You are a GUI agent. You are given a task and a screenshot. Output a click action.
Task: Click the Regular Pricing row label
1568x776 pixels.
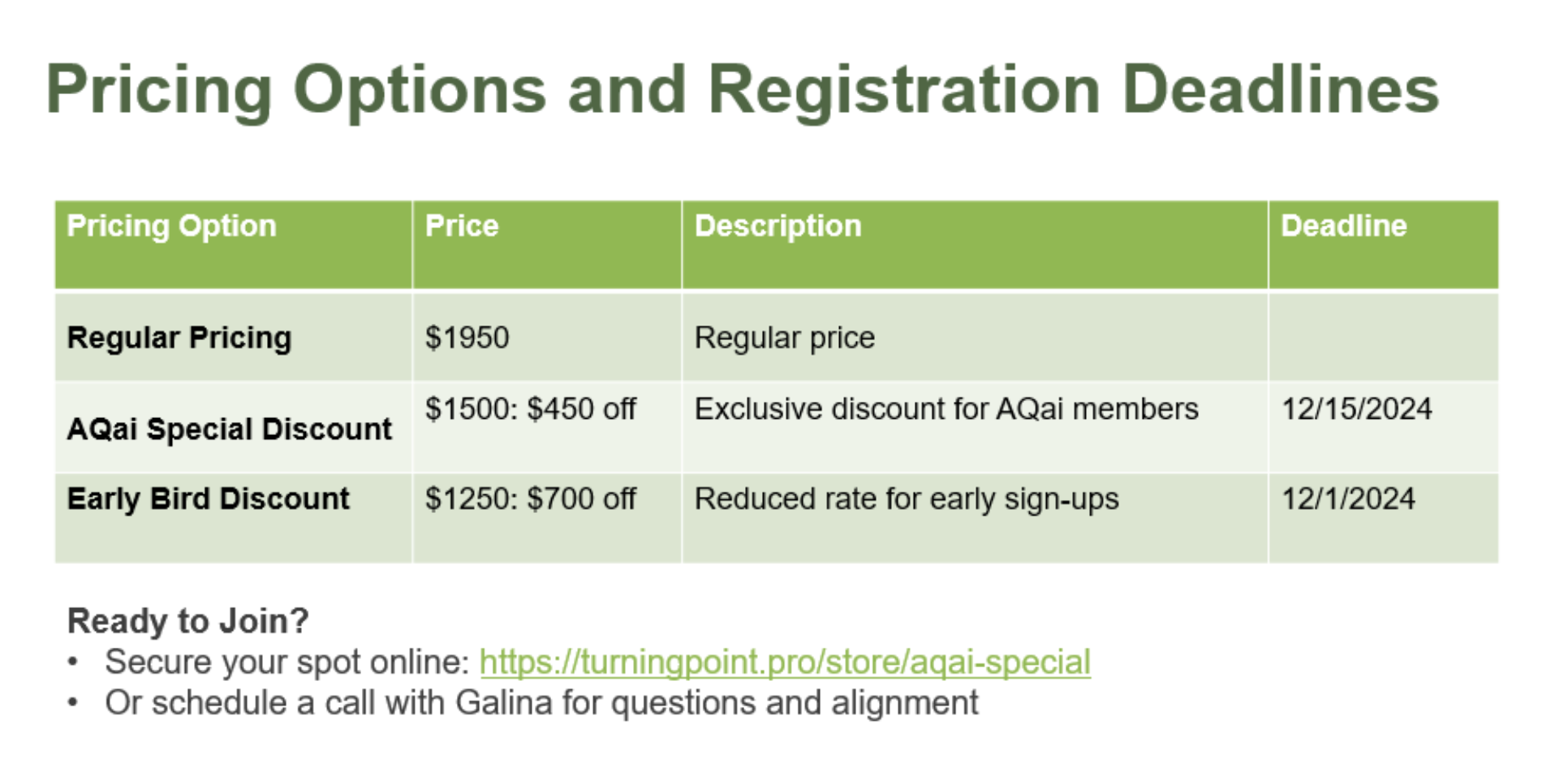coord(179,338)
